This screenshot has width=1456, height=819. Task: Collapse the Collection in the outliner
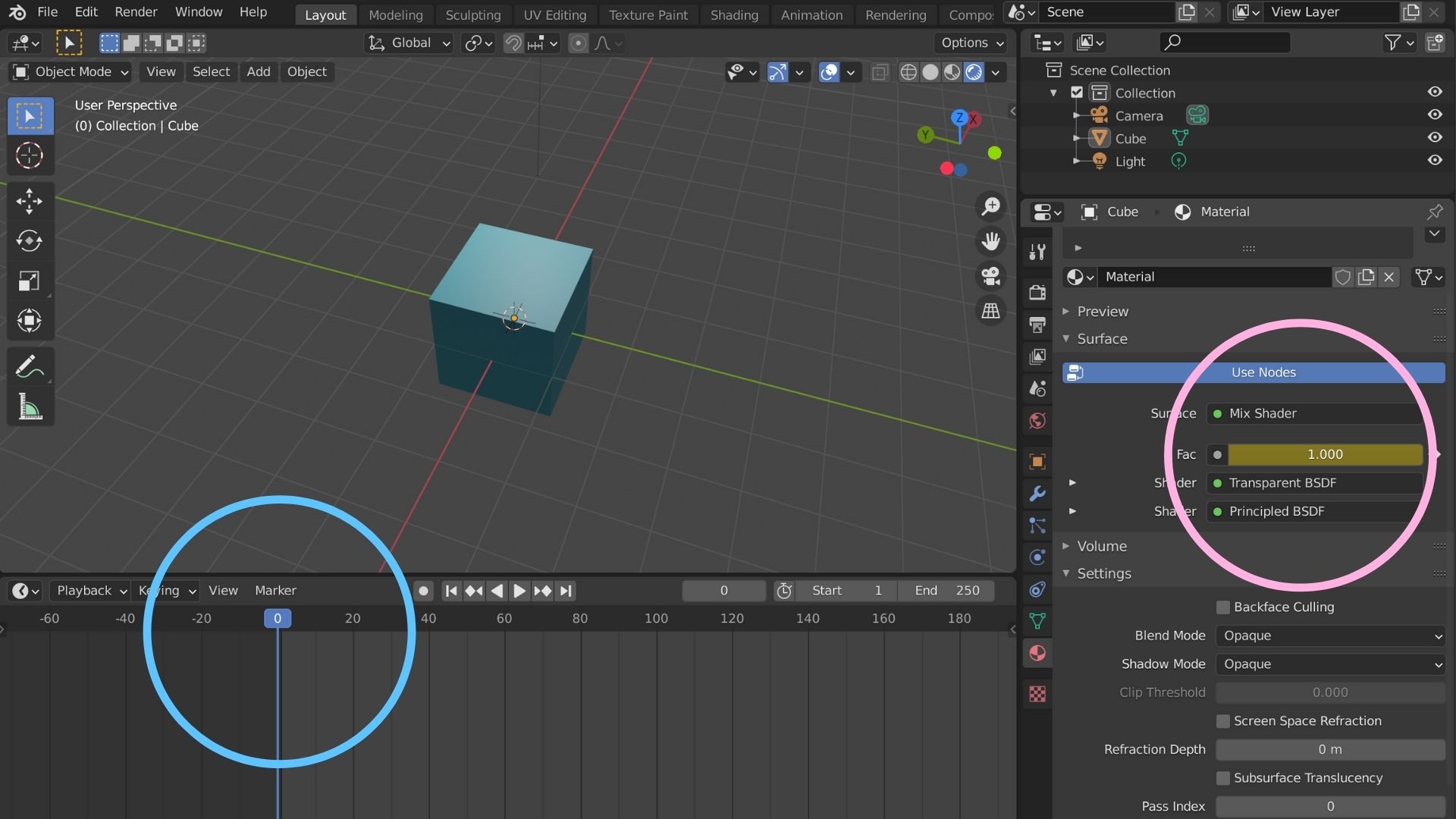(x=1053, y=93)
